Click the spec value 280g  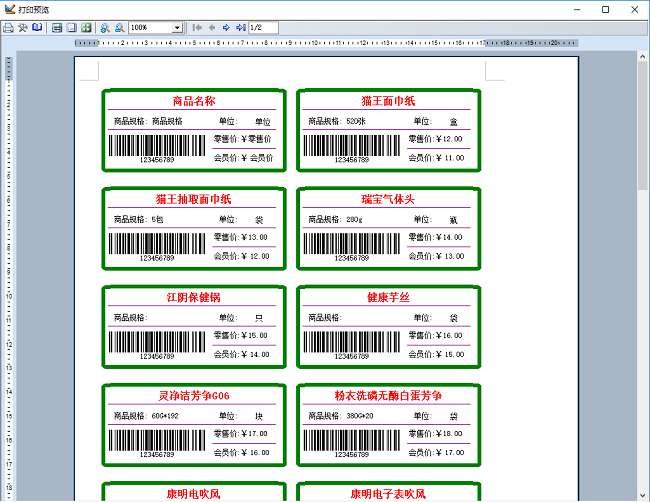(x=354, y=219)
